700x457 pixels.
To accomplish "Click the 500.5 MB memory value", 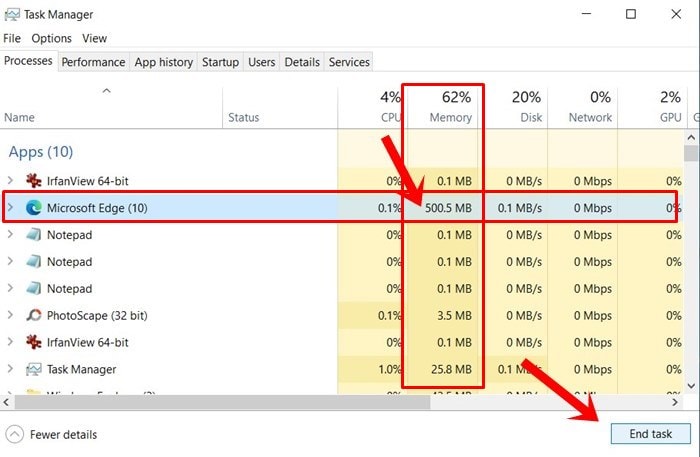I will click(x=448, y=208).
